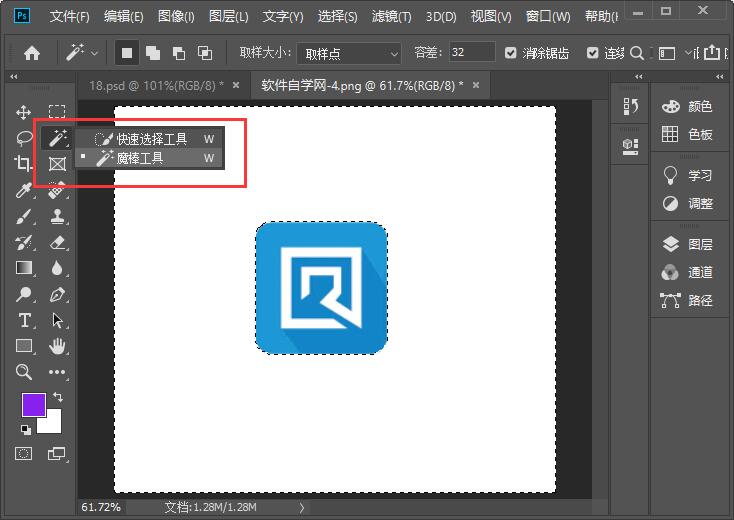734x520 pixels.
Task: Open the 图像(I) menu
Action: pyautogui.click(x=176, y=17)
